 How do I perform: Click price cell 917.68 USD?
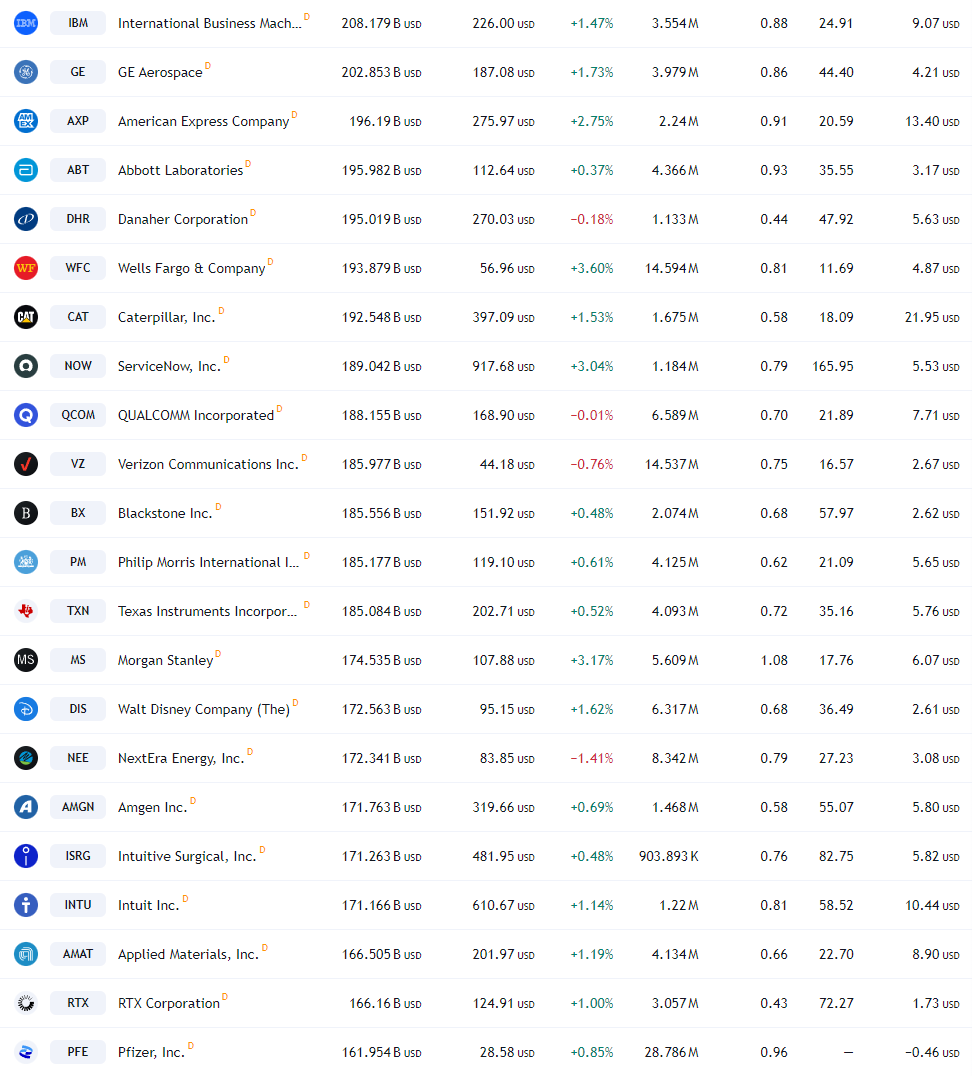coord(503,366)
